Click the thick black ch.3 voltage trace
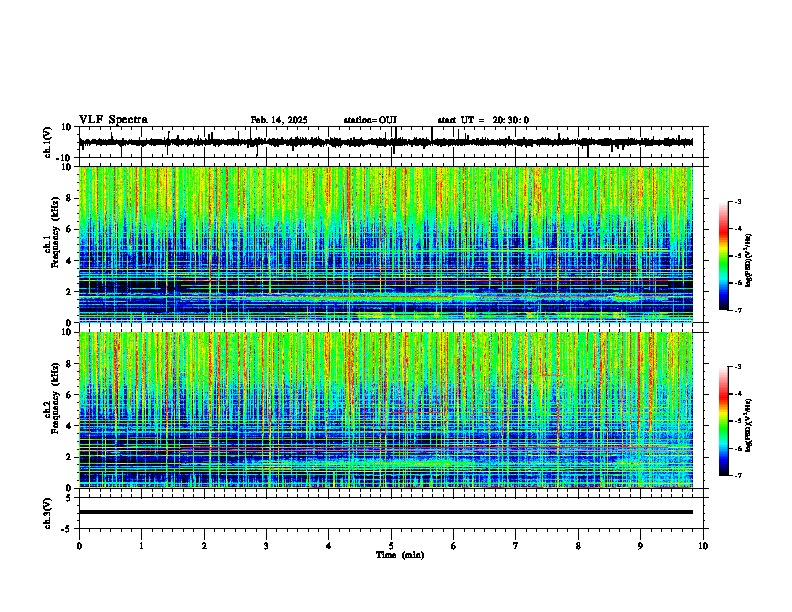This screenshot has height=612, width=792. click(386, 512)
